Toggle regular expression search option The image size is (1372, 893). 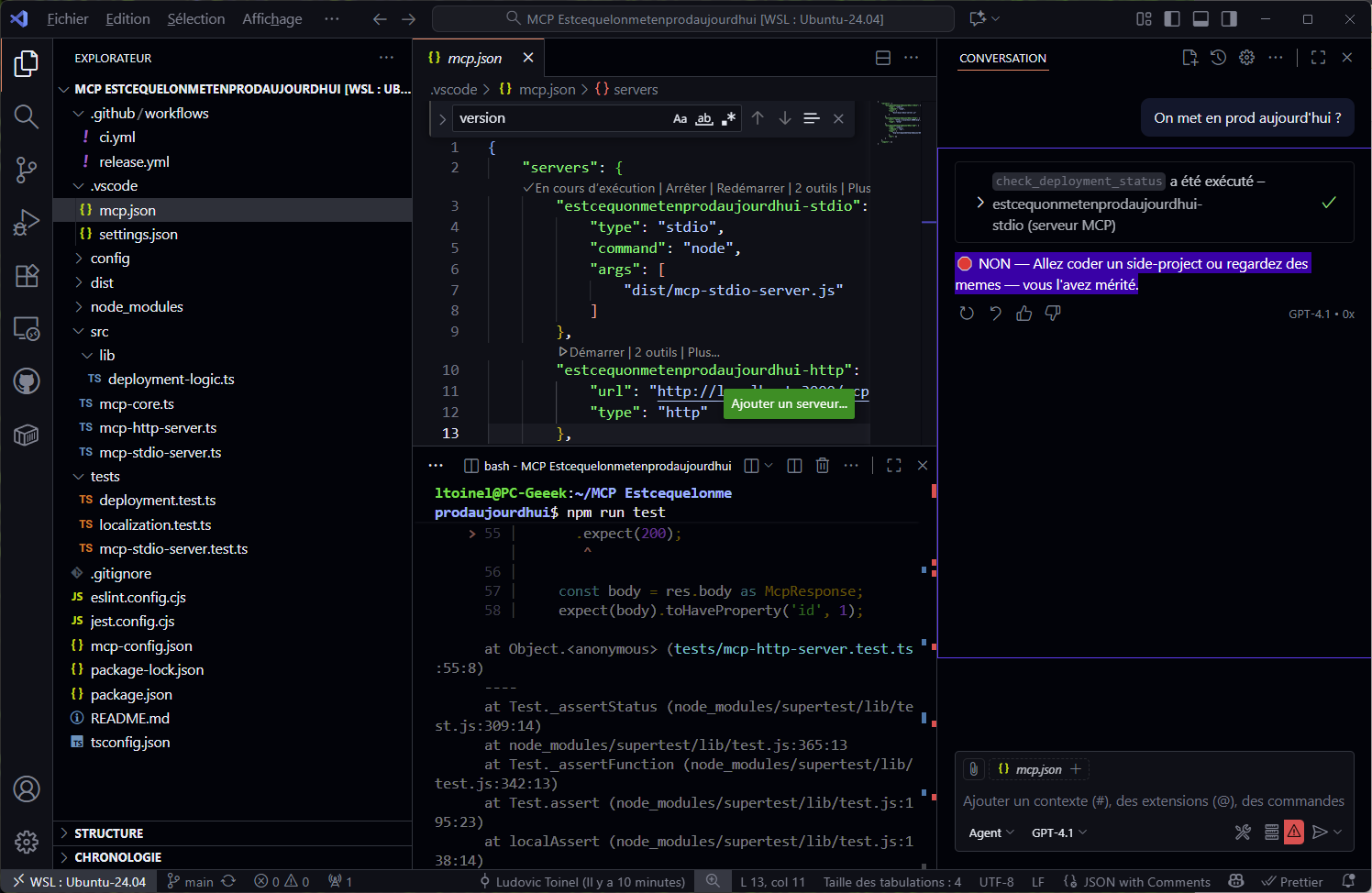click(x=729, y=118)
